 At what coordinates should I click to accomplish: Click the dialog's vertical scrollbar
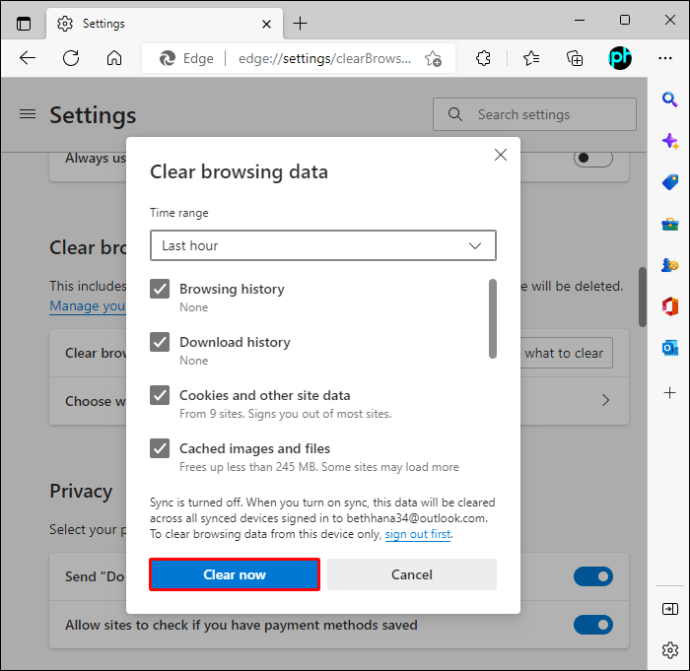[492, 319]
